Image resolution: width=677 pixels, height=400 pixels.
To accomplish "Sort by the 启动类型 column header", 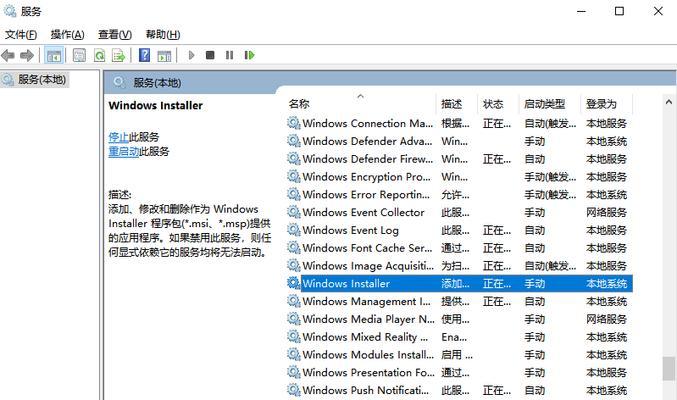I will pos(545,104).
